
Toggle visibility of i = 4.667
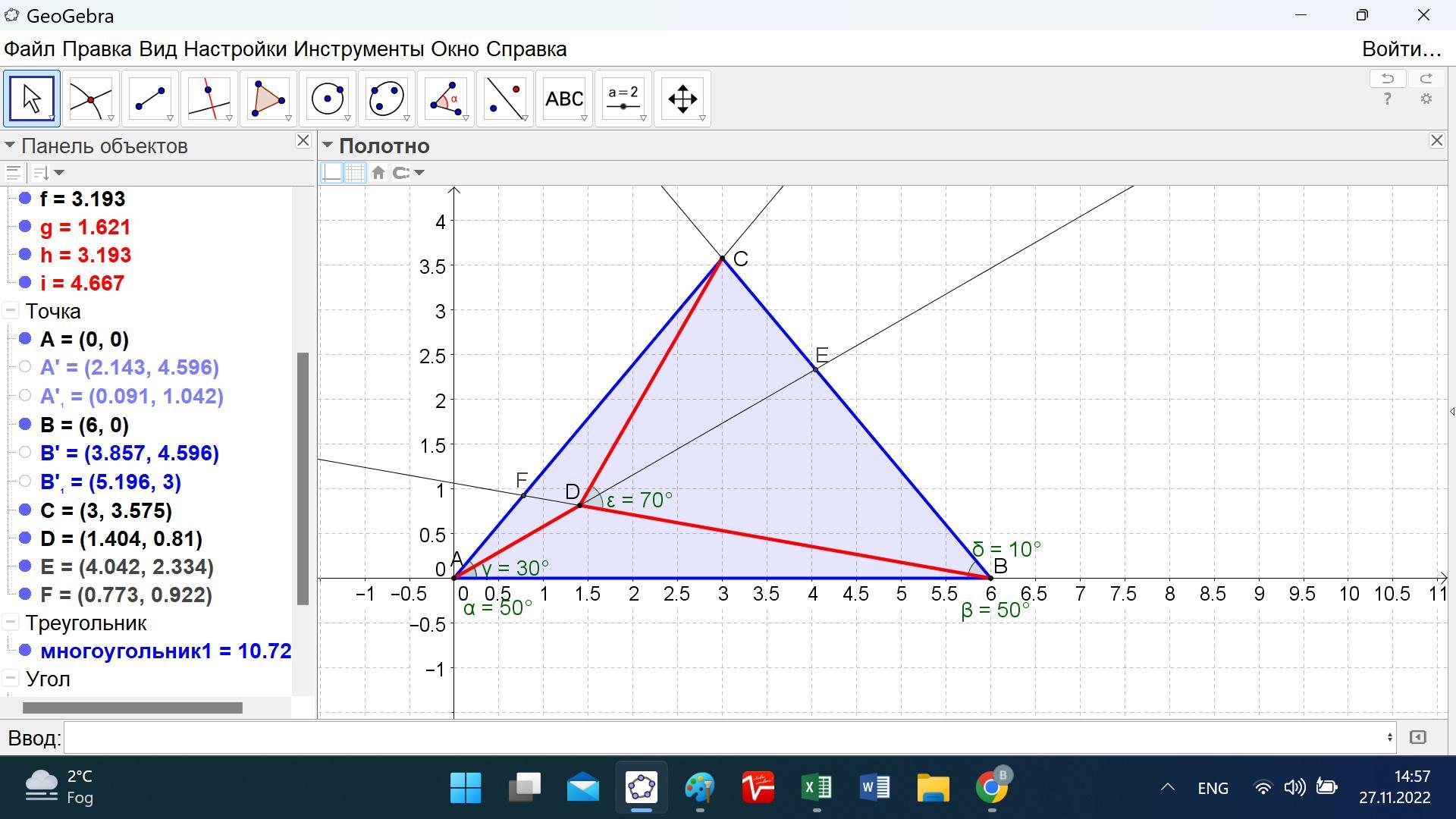click(x=25, y=282)
